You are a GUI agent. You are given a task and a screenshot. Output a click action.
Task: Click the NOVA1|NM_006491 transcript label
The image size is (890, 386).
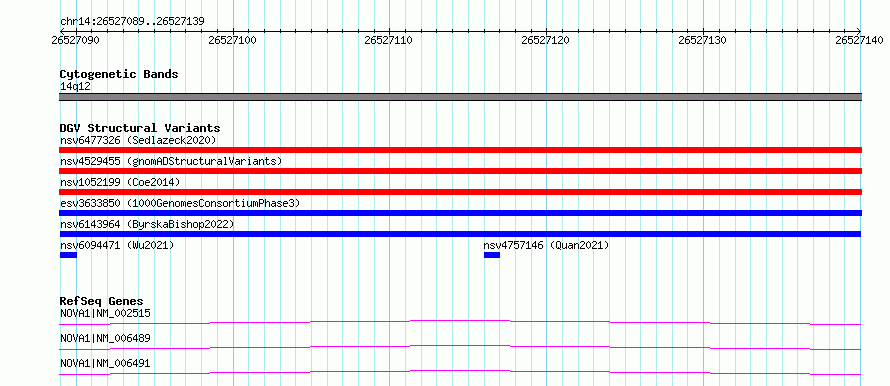(105, 363)
